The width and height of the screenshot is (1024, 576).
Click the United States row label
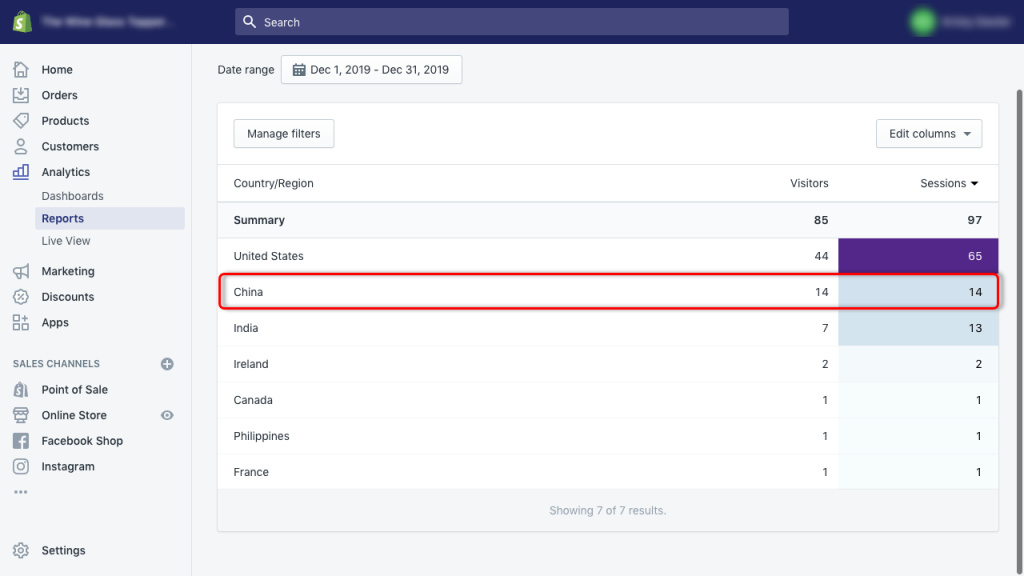268,256
